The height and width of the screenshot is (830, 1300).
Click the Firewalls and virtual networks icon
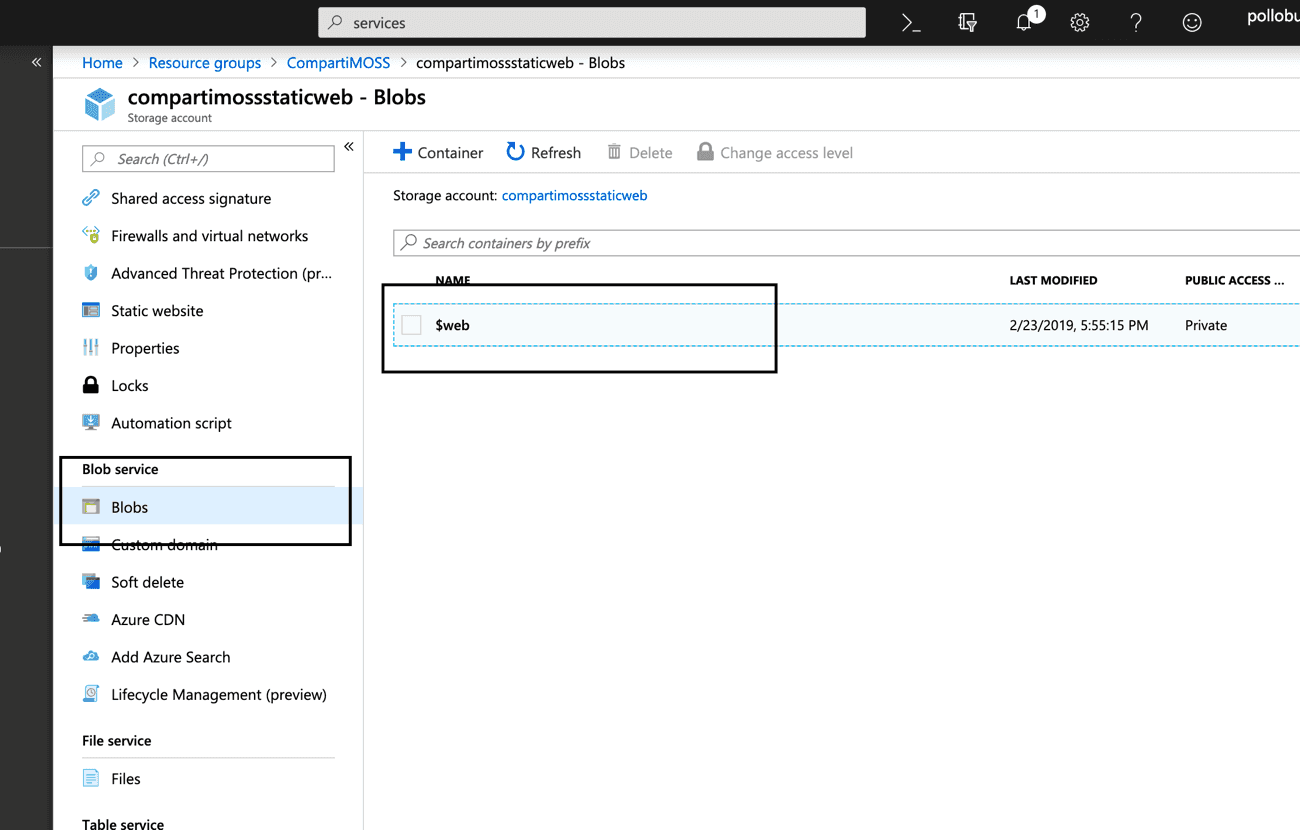coord(91,236)
